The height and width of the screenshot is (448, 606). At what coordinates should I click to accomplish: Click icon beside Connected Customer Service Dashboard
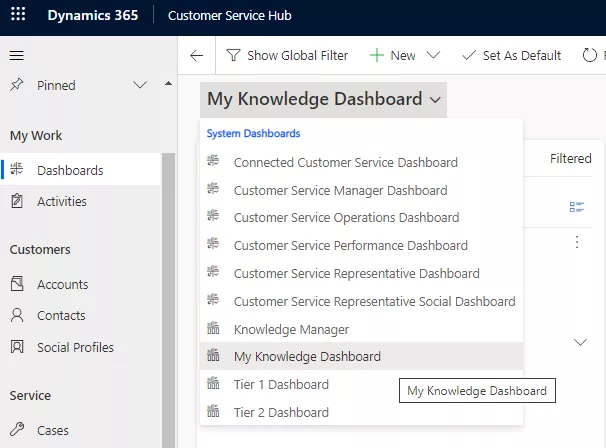tap(213, 160)
